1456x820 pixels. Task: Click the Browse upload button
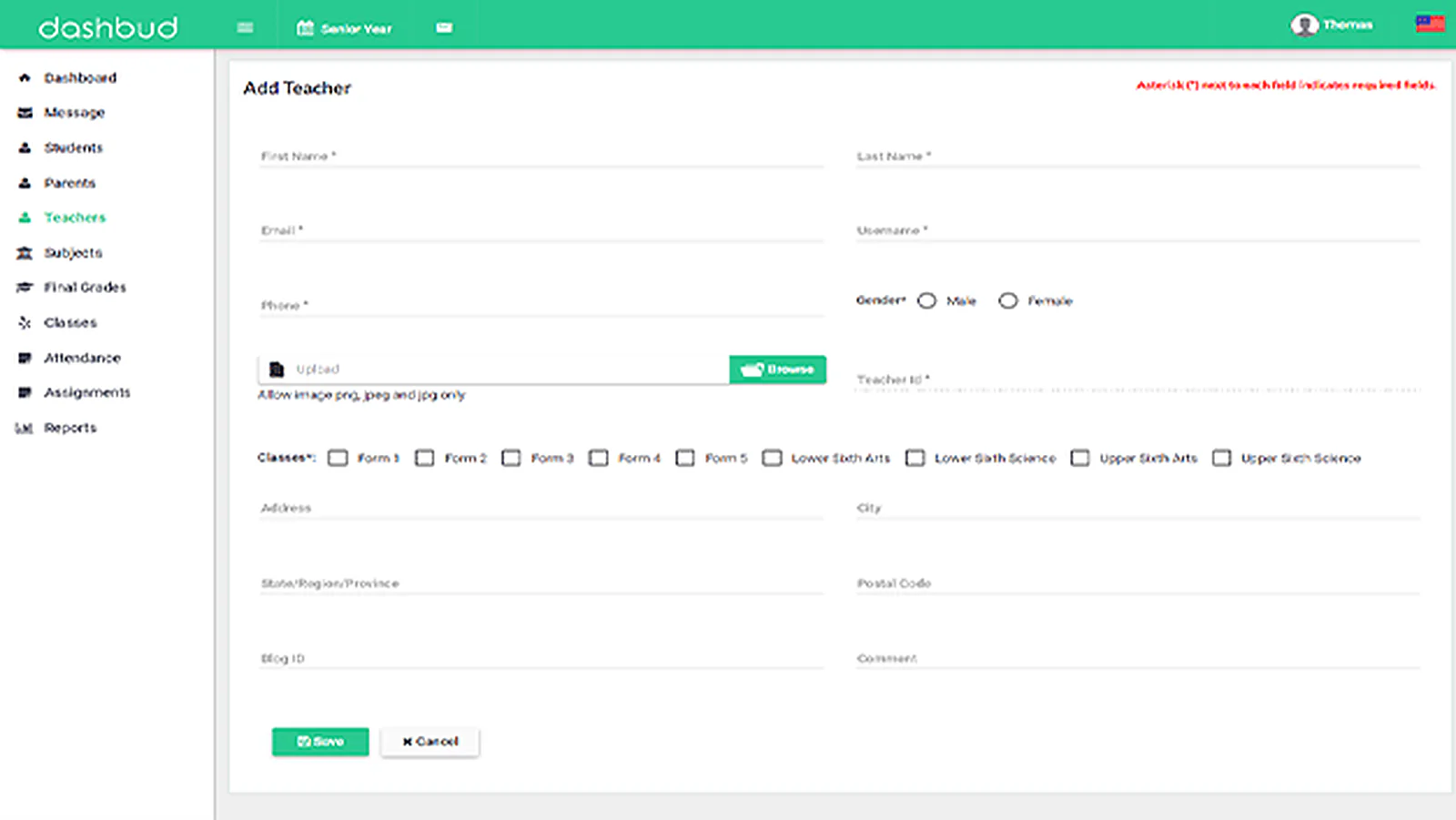coord(777,369)
